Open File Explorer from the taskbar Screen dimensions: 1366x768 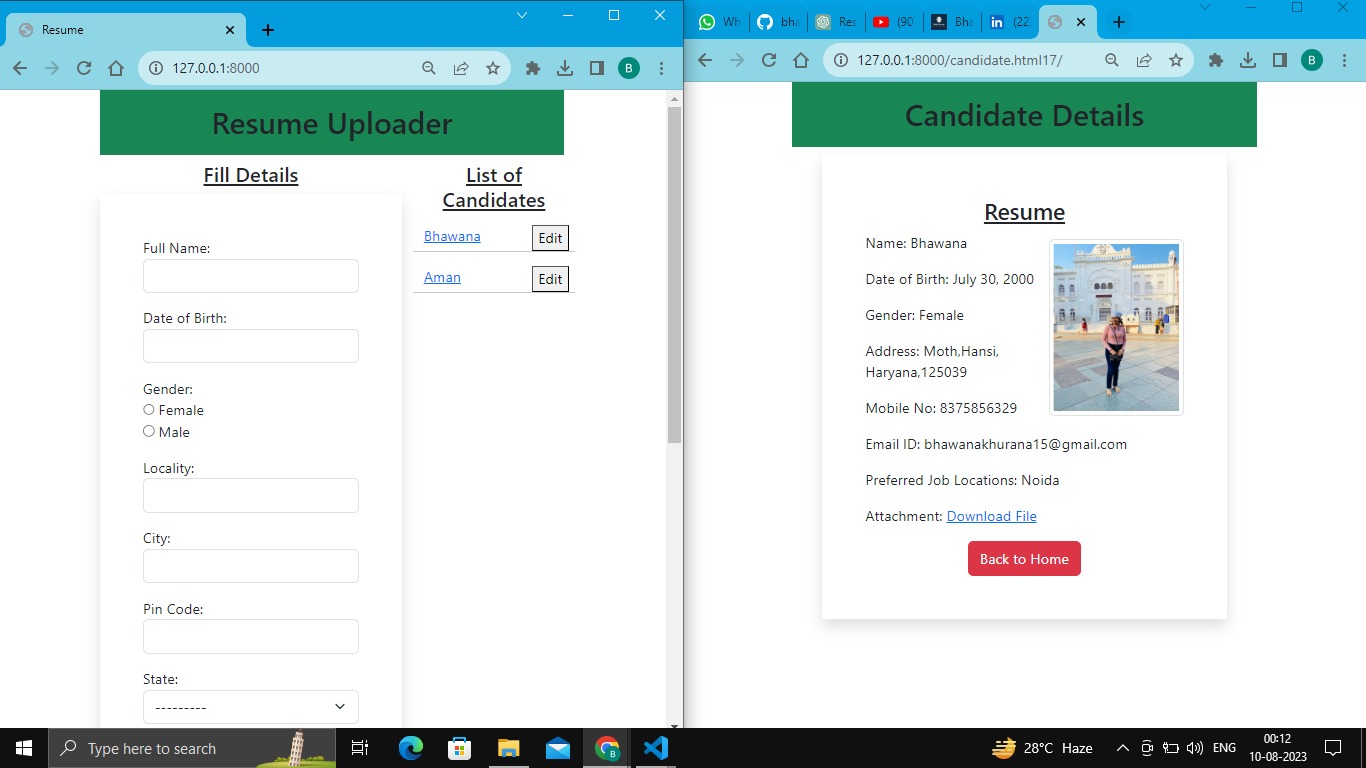point(509,748)
